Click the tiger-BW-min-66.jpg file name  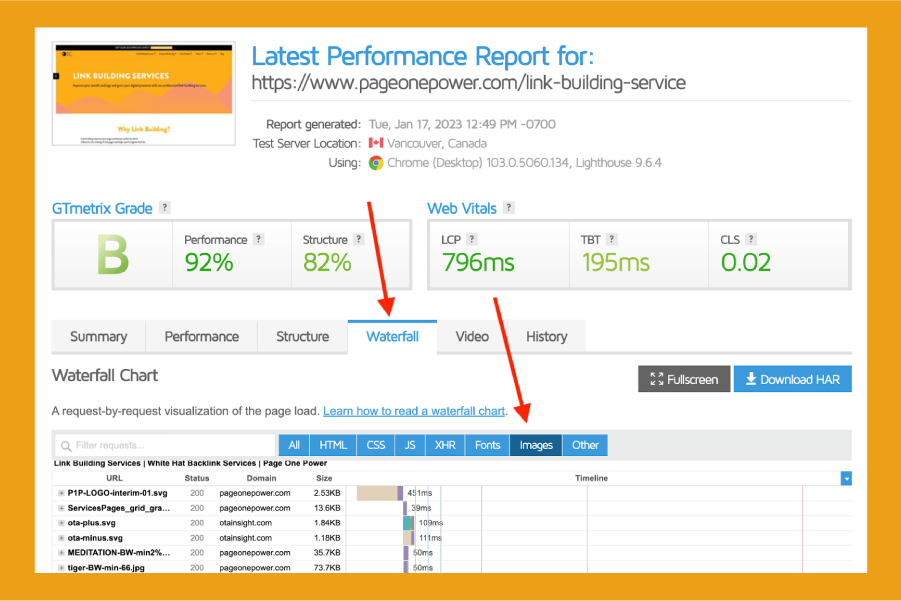pyautogui.click(x=106, y=568)
